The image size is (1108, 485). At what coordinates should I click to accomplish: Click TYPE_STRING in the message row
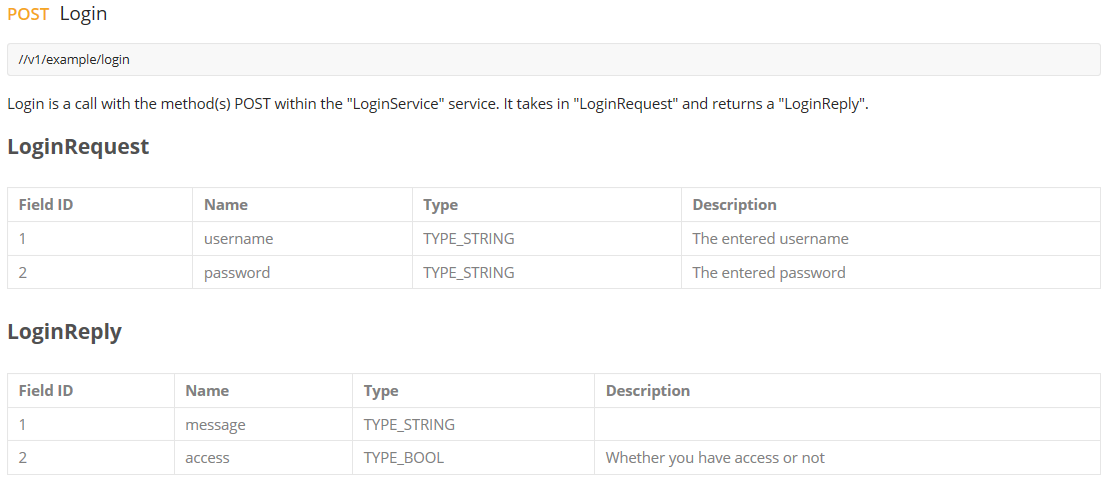point(409,425)
